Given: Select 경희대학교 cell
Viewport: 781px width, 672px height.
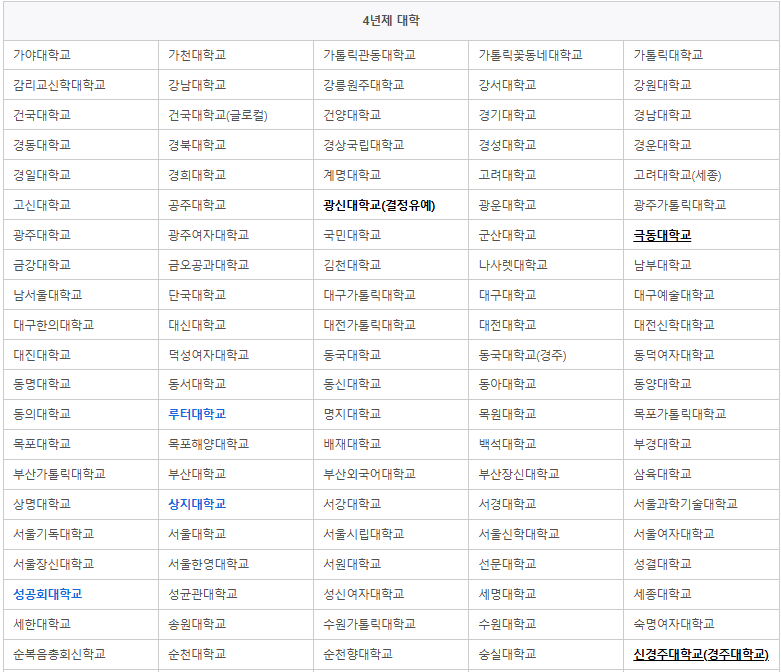Looking at the screenshot, I should (x=236, y=174).
